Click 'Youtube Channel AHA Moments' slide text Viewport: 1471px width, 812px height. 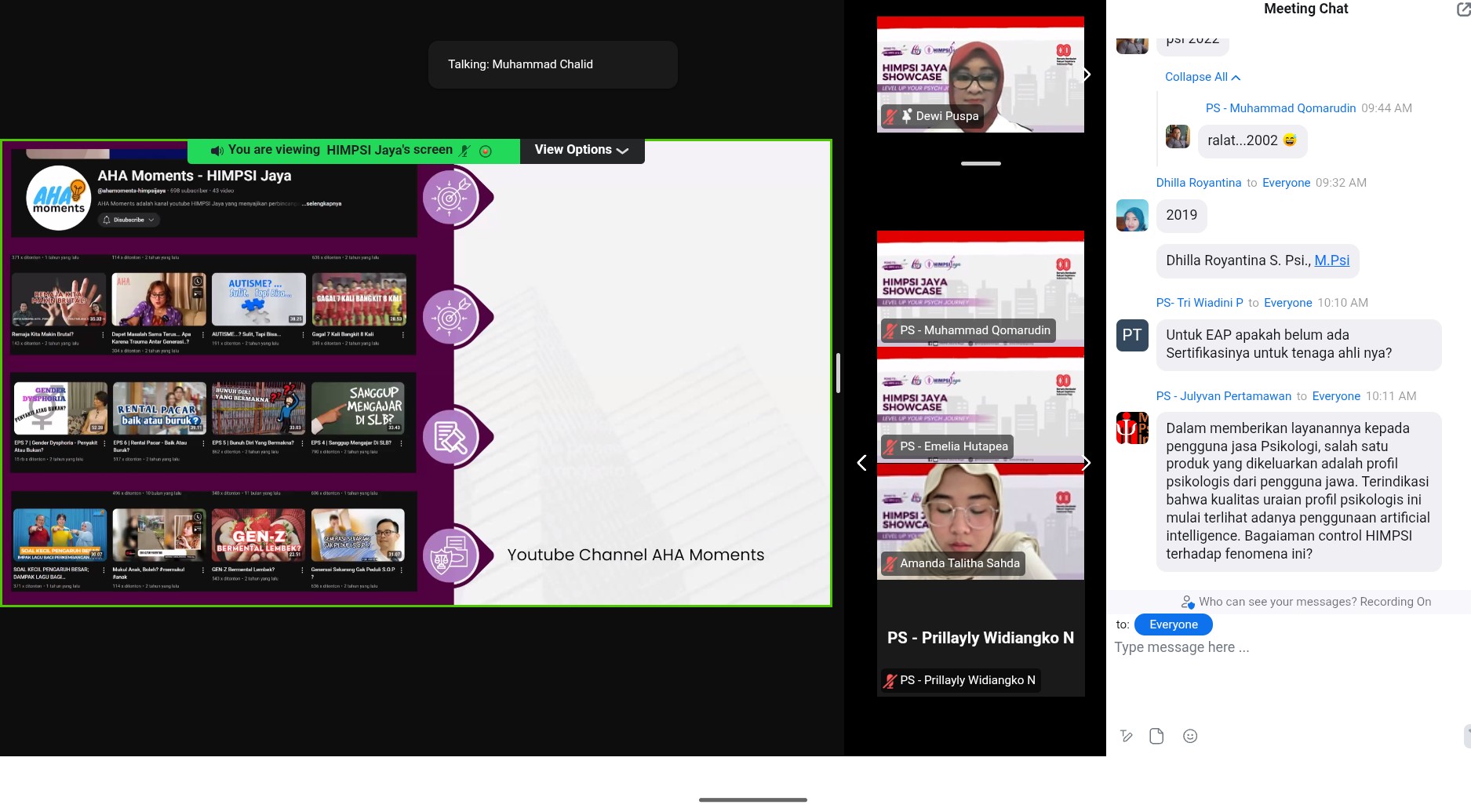tap(635, 555)
